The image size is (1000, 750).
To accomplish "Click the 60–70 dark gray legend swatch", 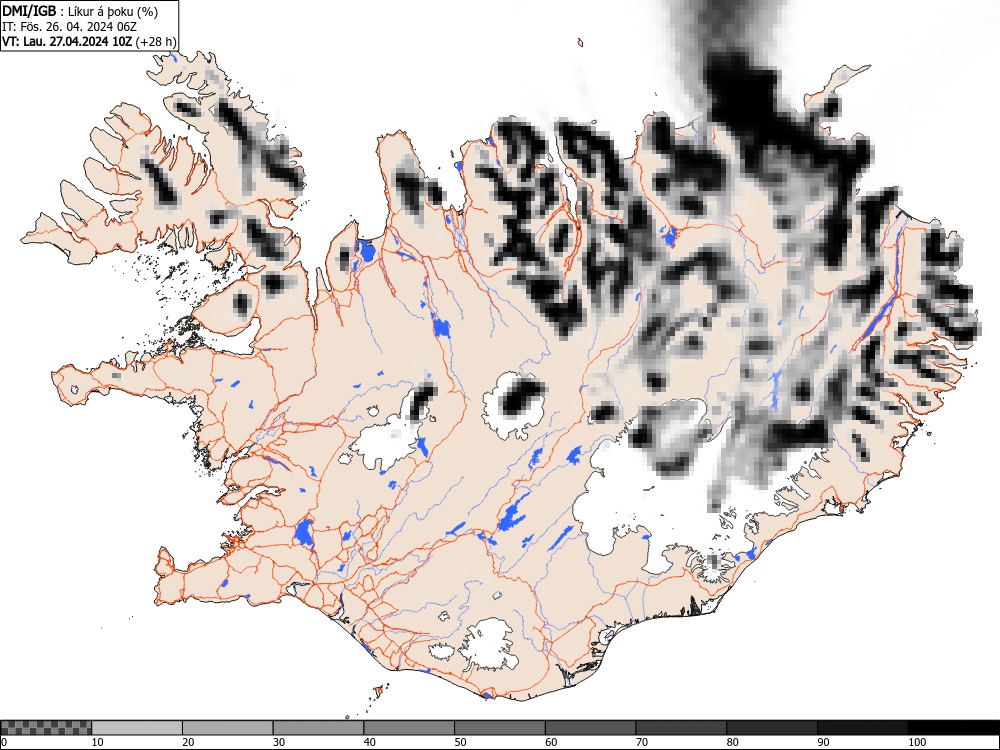I will tap(591, 728).
